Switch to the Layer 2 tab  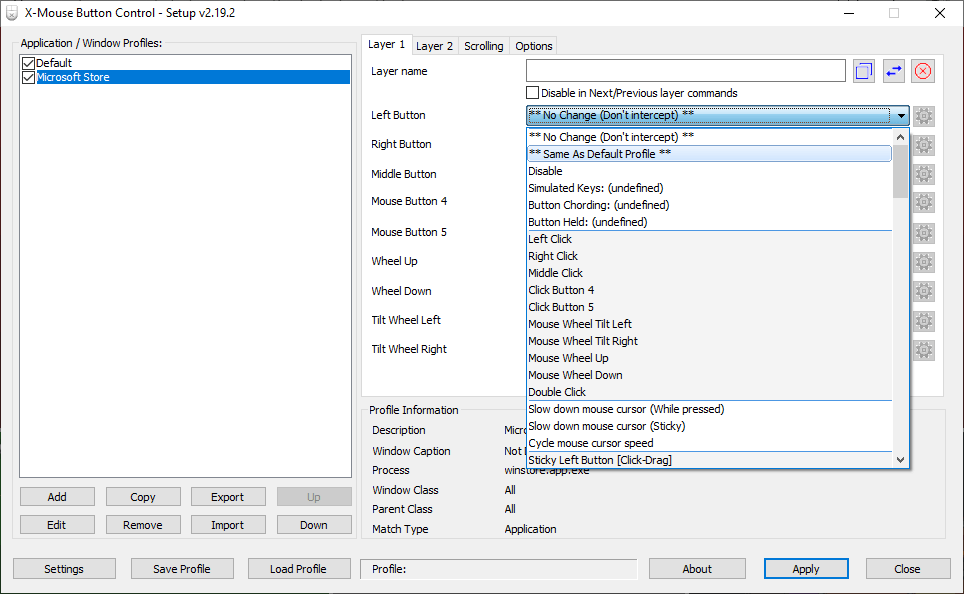click(434, 46)
